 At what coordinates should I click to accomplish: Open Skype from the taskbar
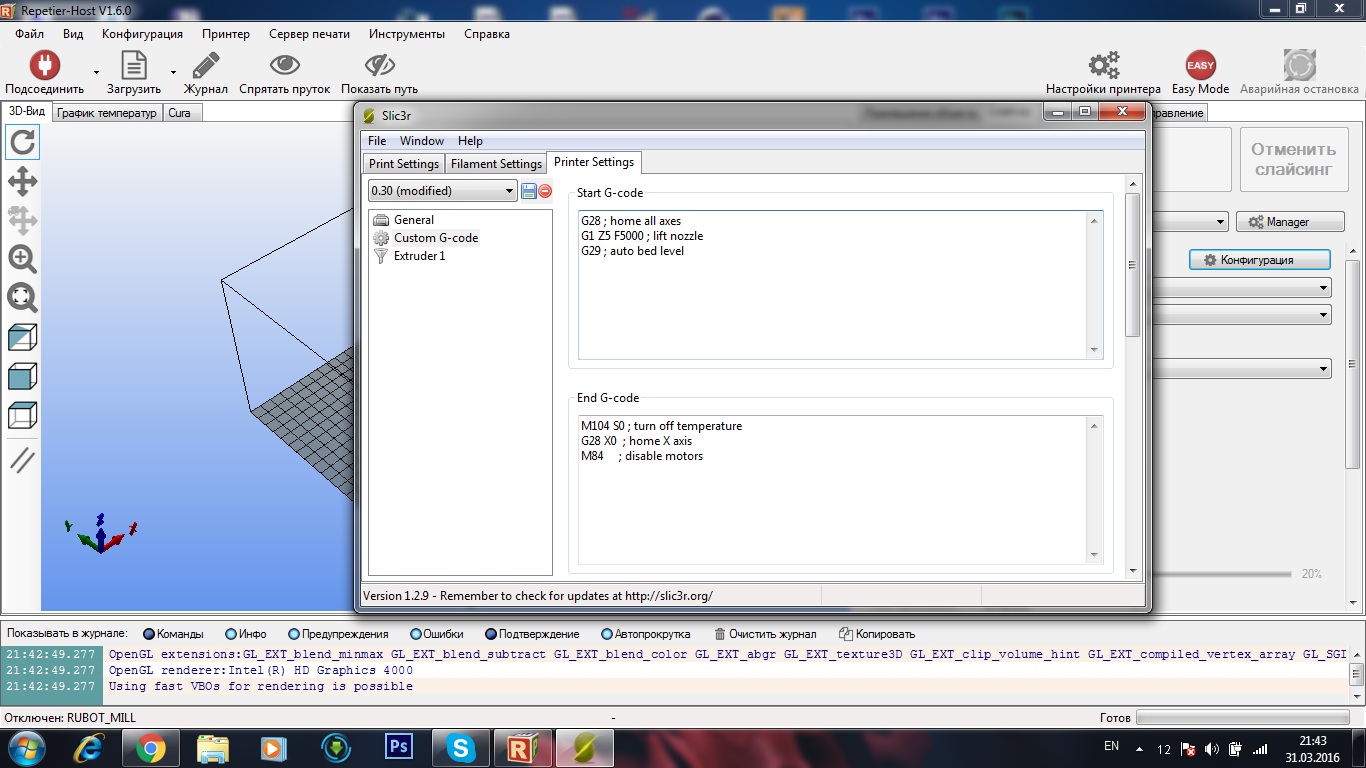tap(461, 747)
